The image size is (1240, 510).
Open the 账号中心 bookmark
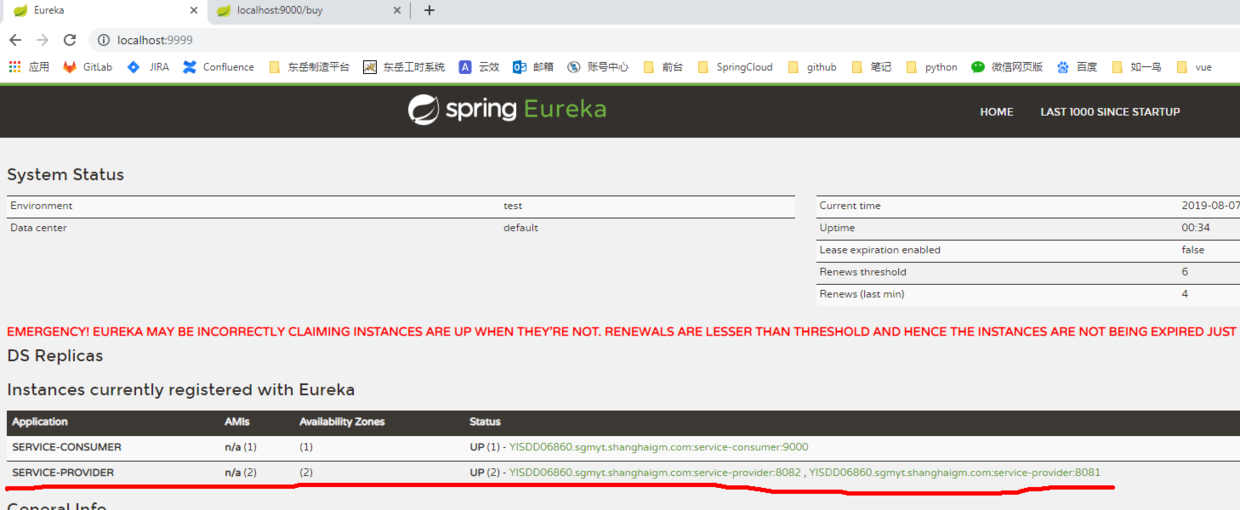pyautogui.click(x=598, y=67)
